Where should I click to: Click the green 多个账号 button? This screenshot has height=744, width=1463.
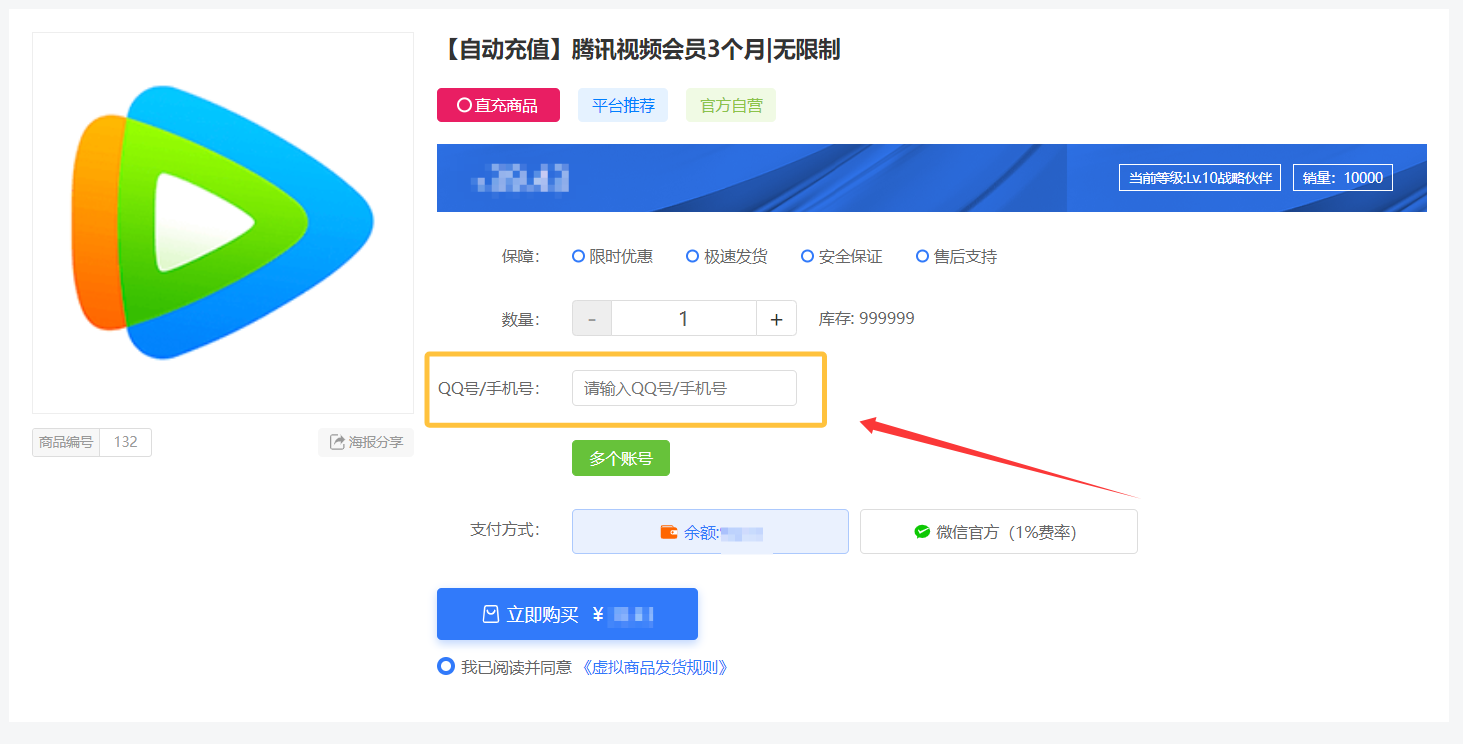[621, 458]
